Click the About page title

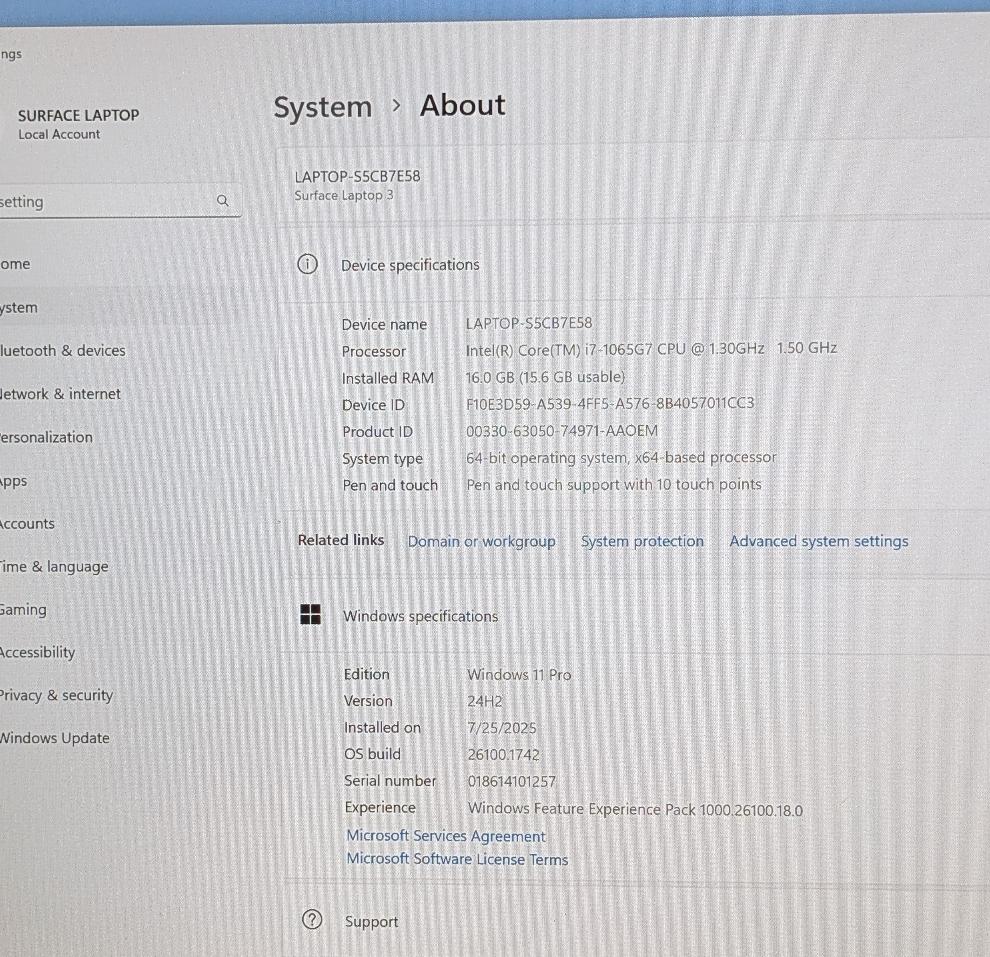[463, 105]
